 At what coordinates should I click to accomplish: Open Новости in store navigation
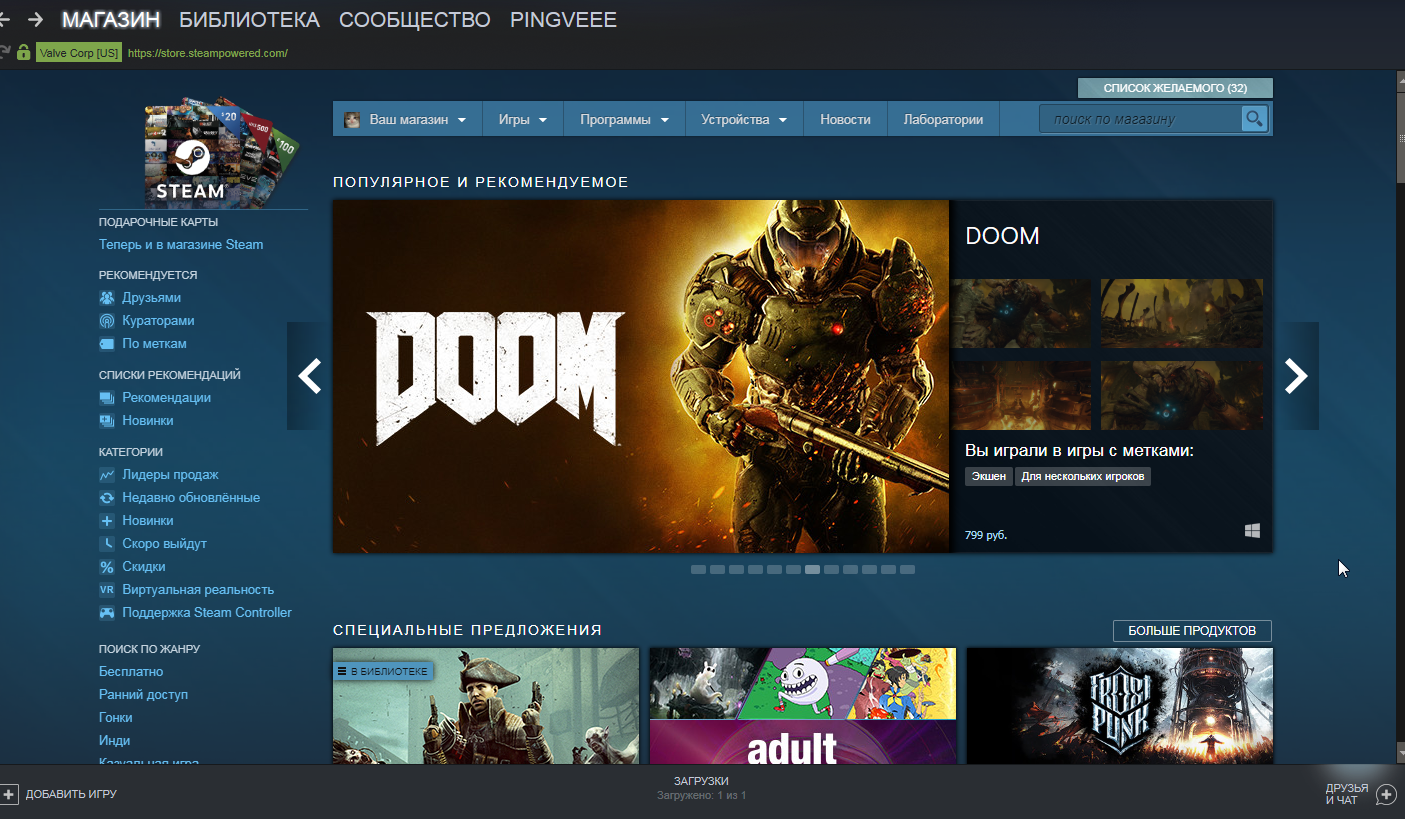(x=845, y=119)
